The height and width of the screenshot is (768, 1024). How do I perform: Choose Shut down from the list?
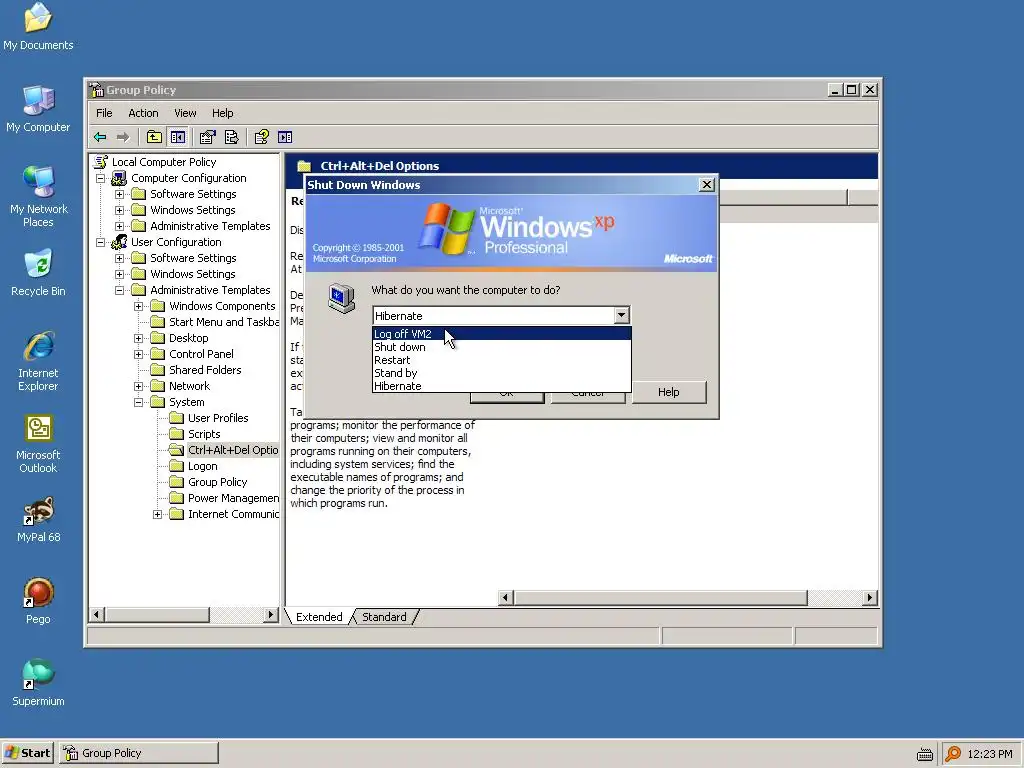(502, 347)
